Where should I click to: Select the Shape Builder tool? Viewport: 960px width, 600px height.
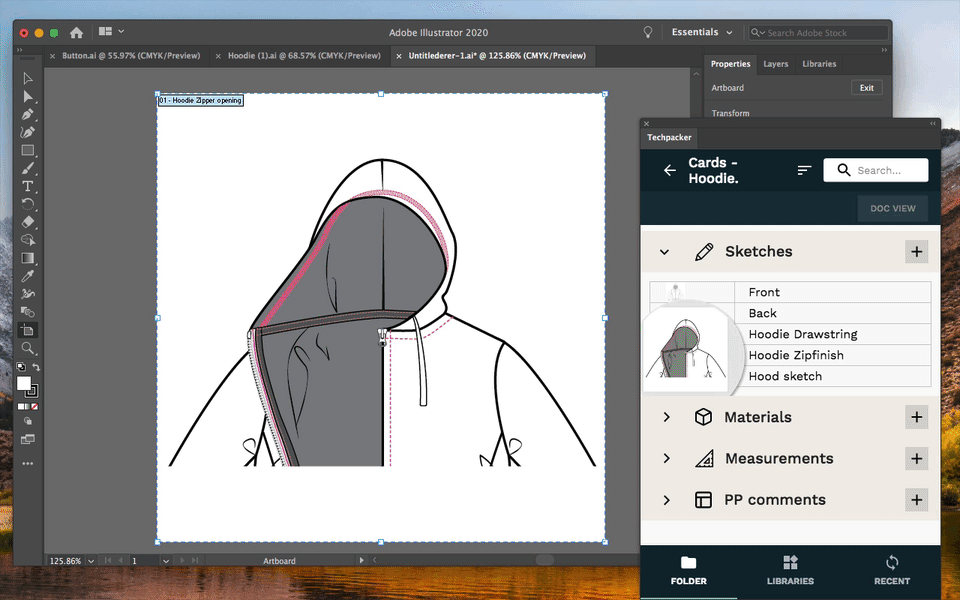point(28,240)
